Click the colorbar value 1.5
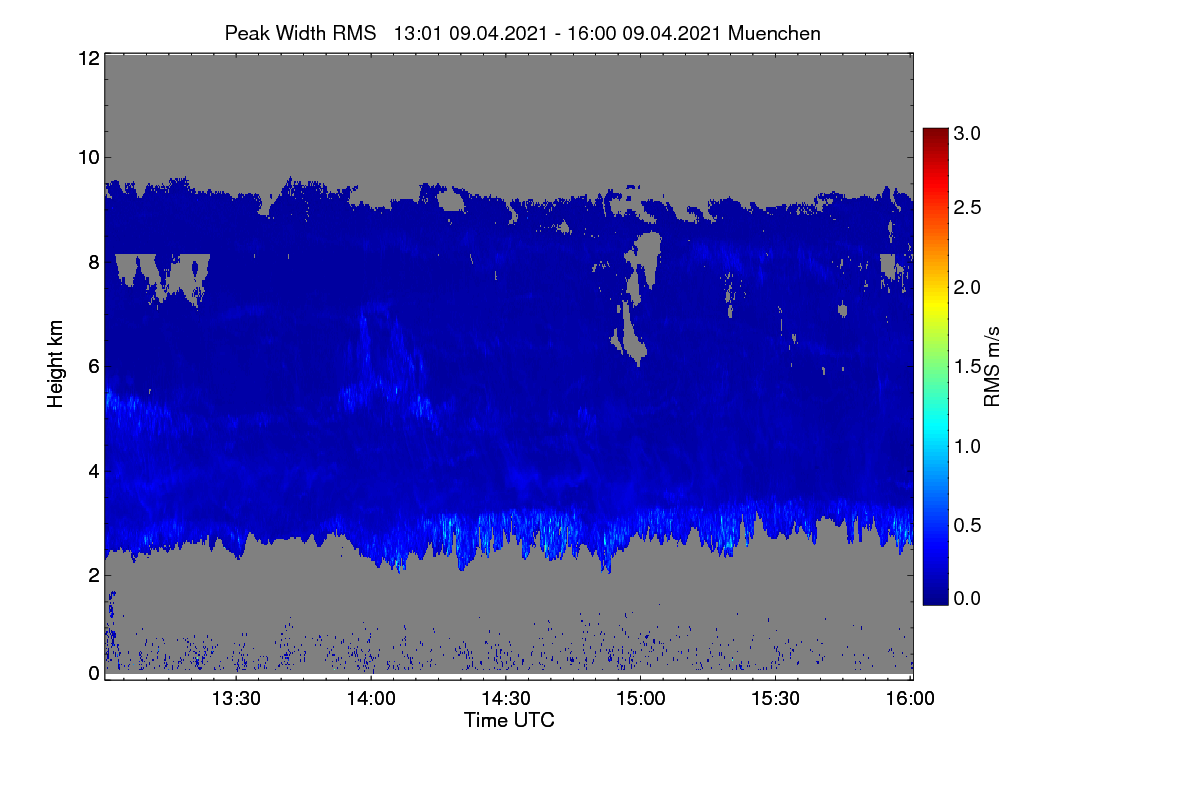Image resolution: width=1200 pixels, height=800 pixels. (x=968, y=366)
